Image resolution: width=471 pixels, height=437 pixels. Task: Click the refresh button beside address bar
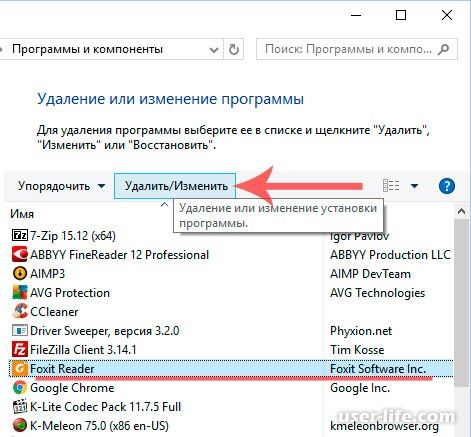click(x=234, y=49)
